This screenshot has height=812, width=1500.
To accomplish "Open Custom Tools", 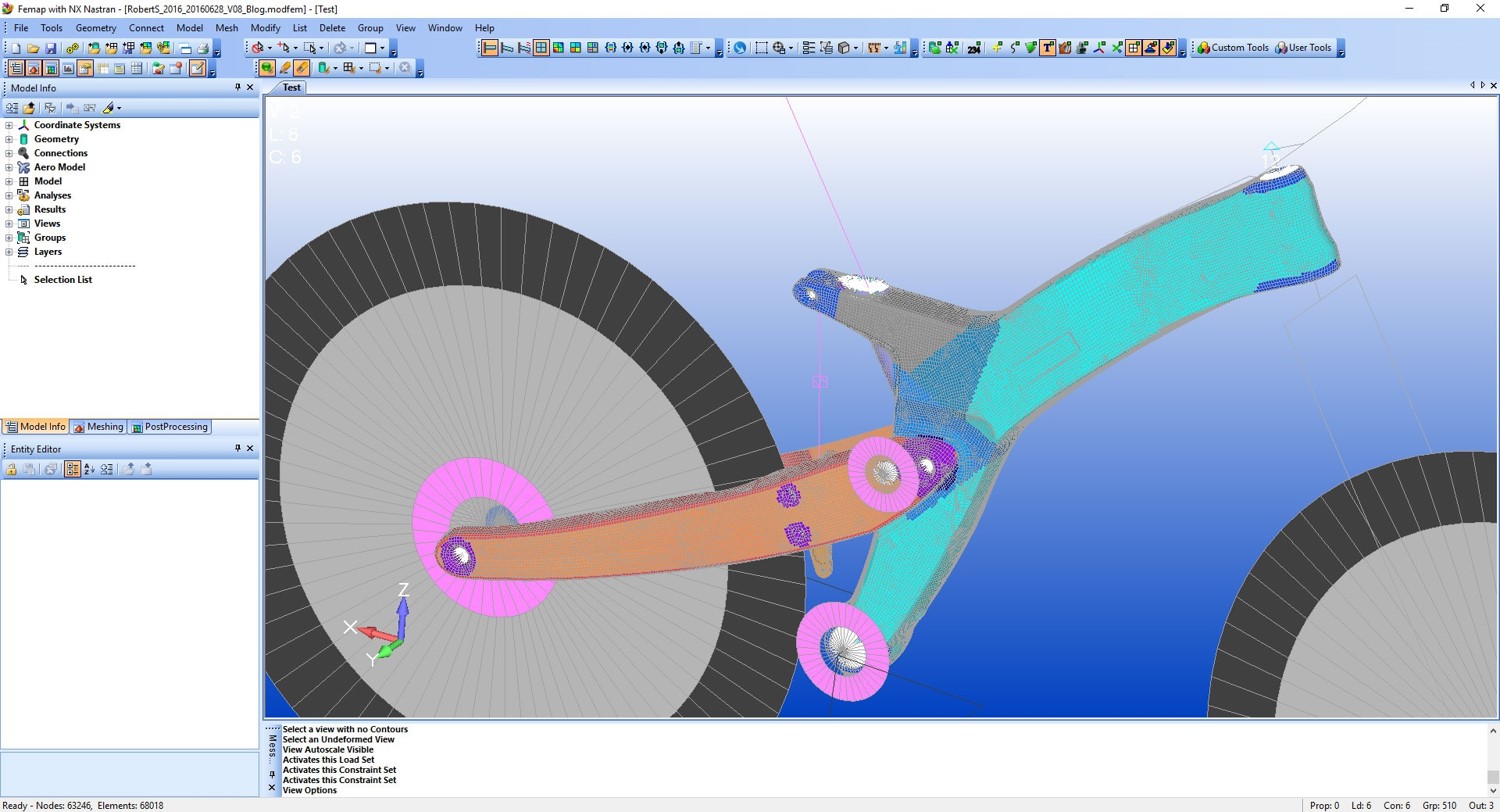I will coord(1232,47).
